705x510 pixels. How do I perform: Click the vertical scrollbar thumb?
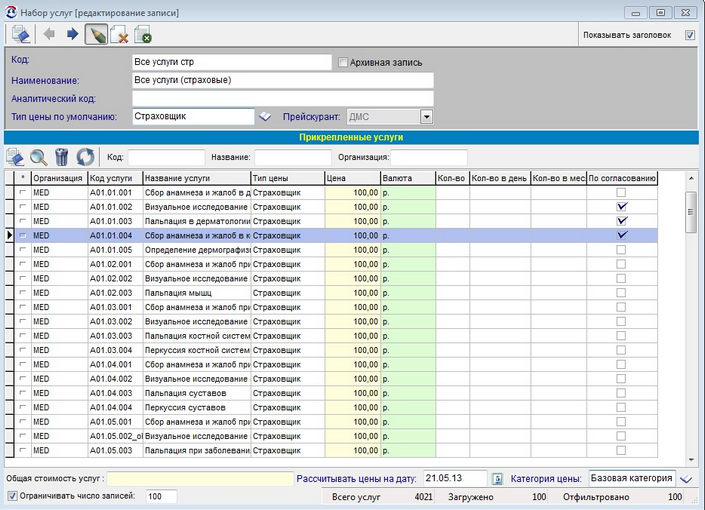[x=691, y=212]
